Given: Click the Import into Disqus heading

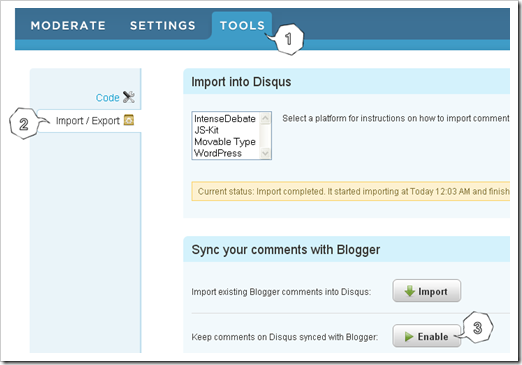Looking at the screenshot, I should click(241, 82).
